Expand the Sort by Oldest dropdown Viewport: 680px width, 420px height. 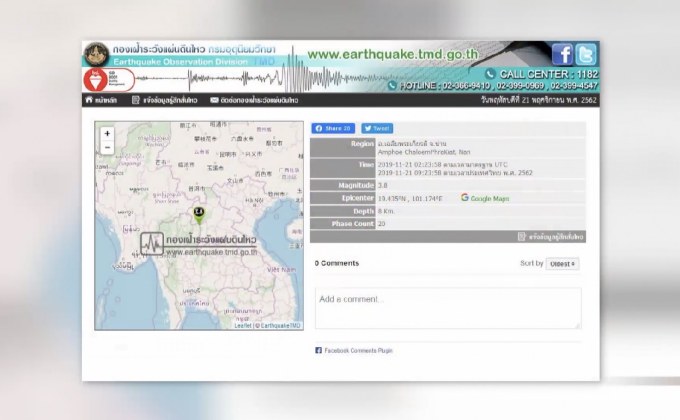563,264
